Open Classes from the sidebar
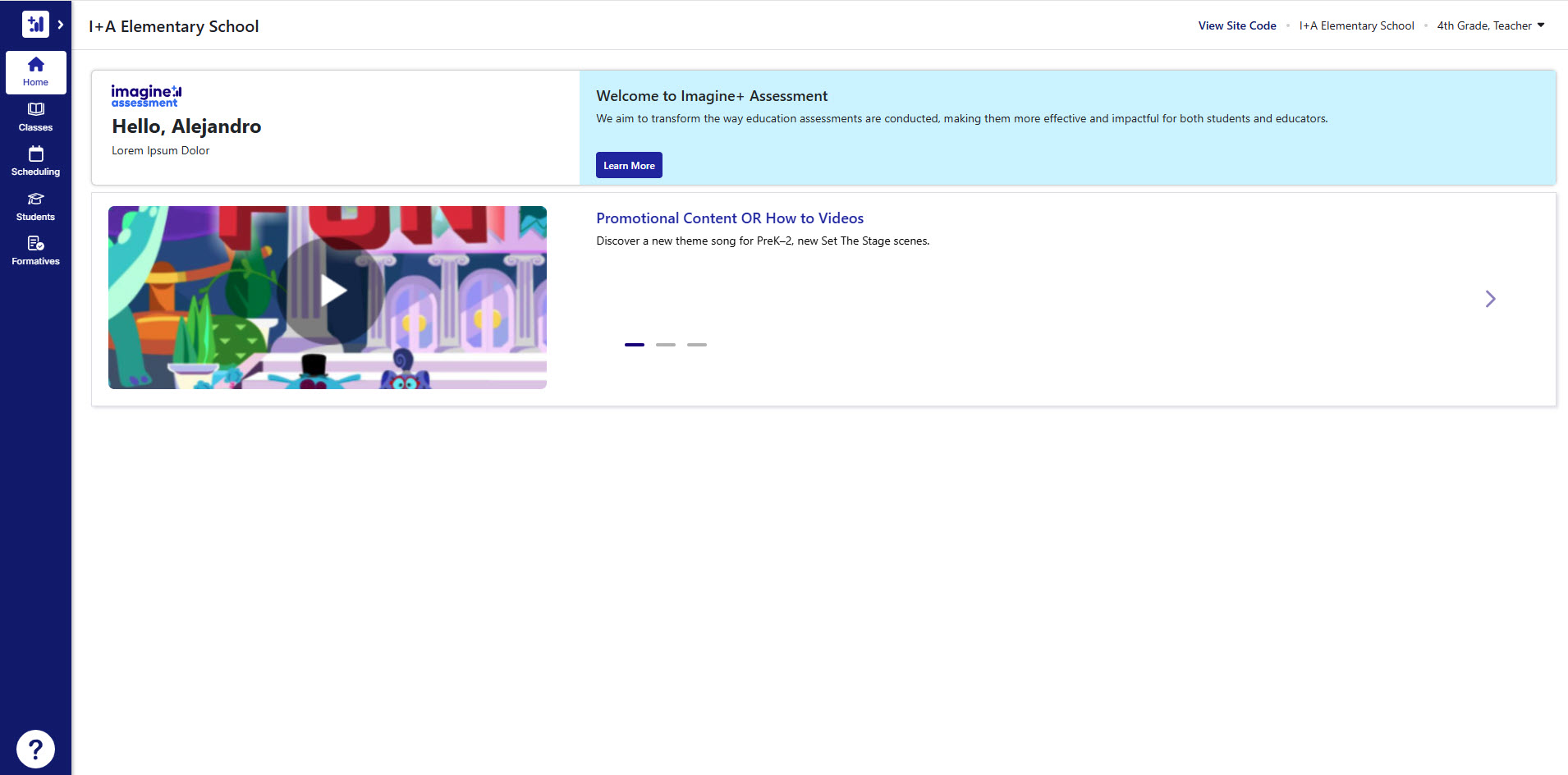The width and height of the screenshot is (1568, 775). pyautogui.click(x=35, y=117)
